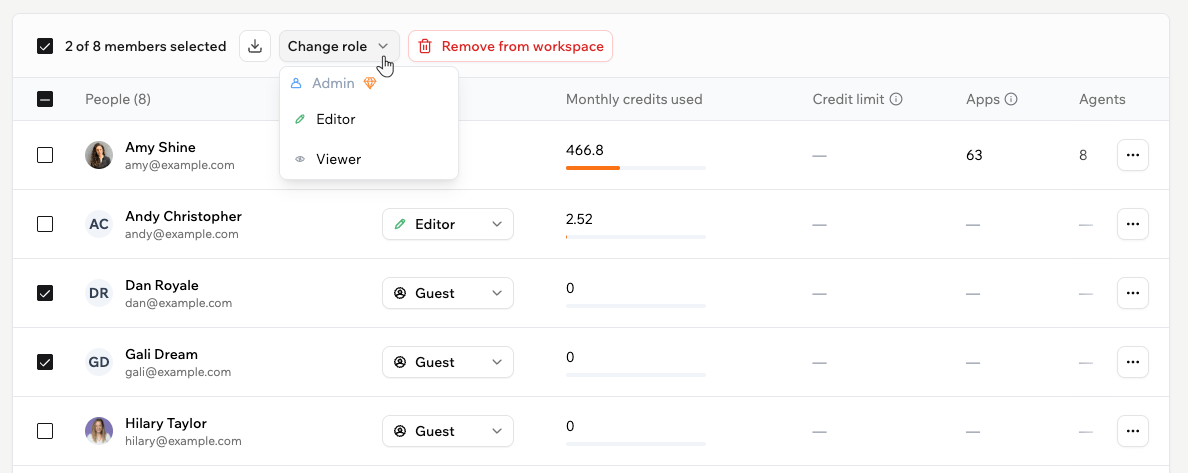The height and width of the screenshot is (473, 1188).
Task: Click Remove from workspace button
Action: [511, 46]
